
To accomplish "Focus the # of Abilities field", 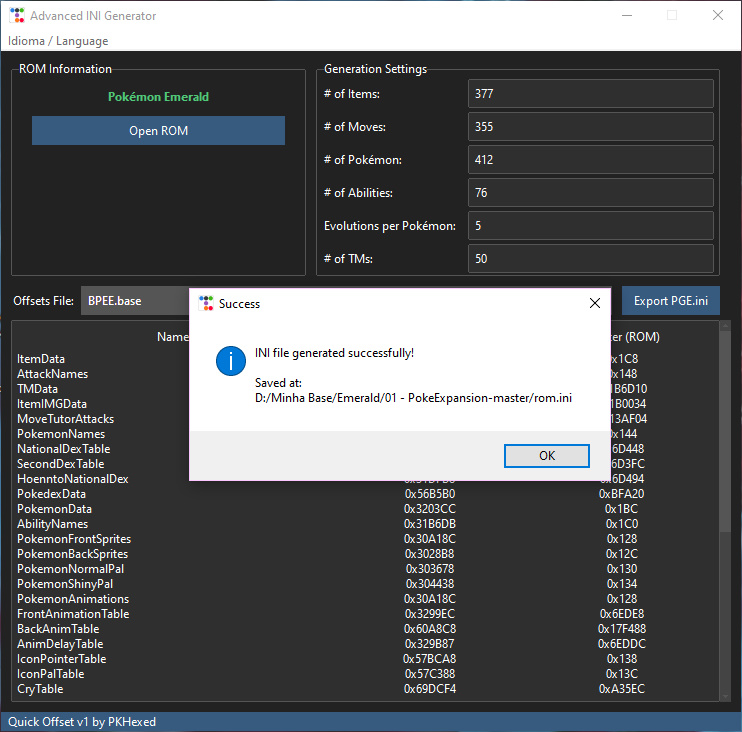I will (x=590, y=193).
